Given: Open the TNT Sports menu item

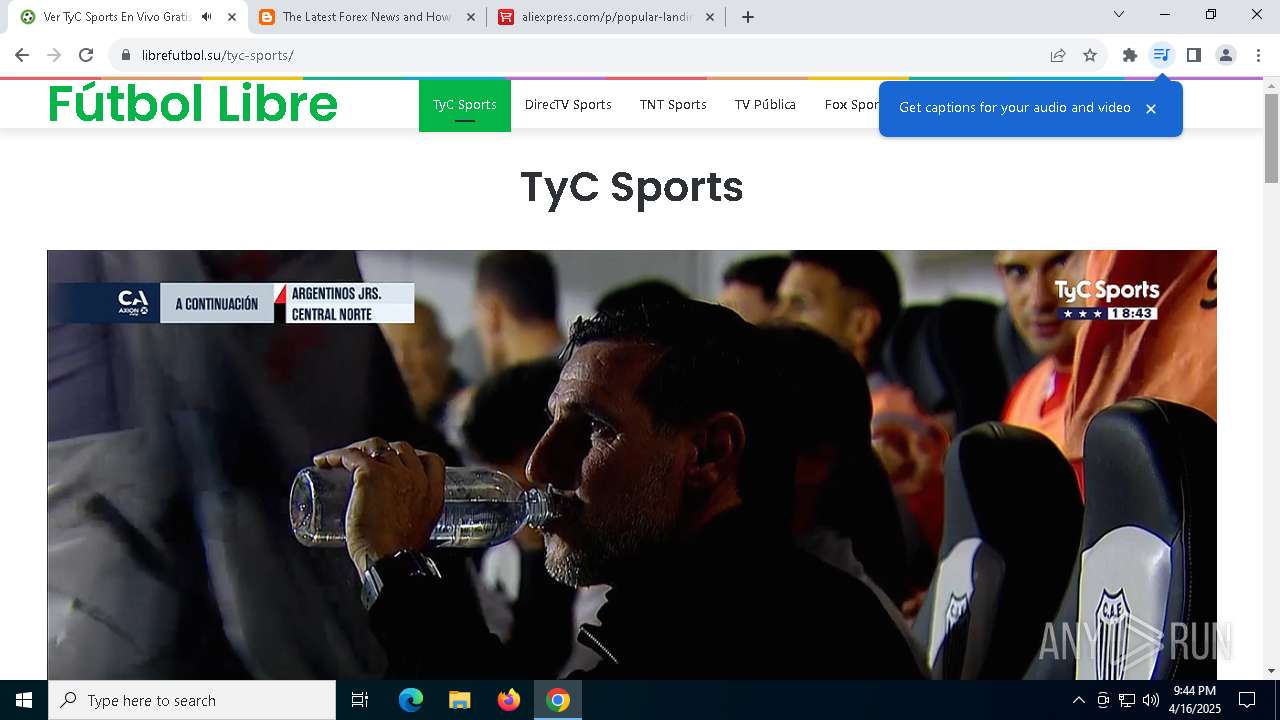Looking at the screenshot, I should click(673, 105).
